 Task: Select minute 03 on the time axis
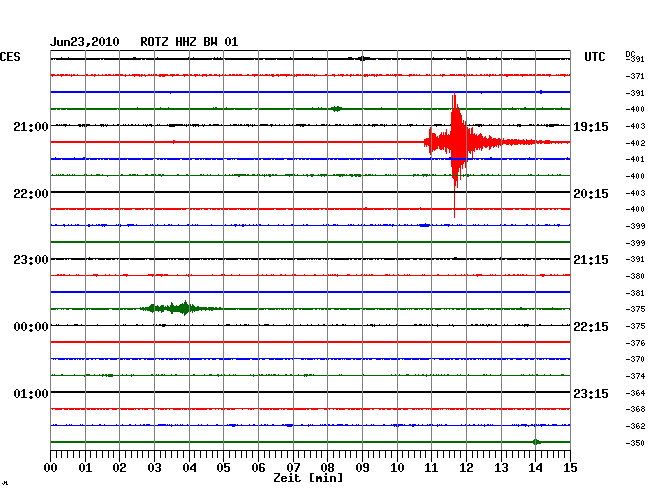click(x=154, y=468)
